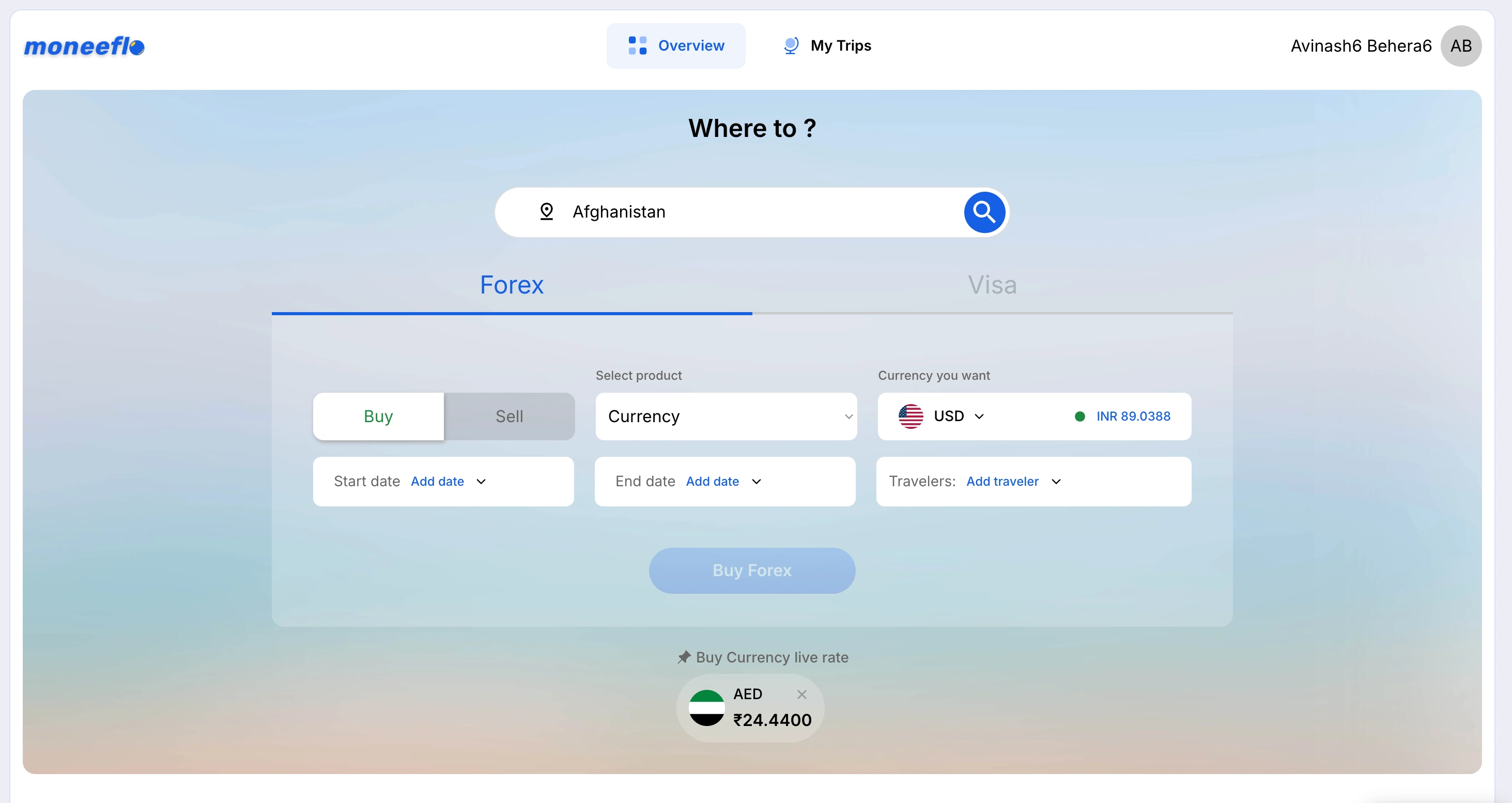Expand the USD currency selector chevron

[979, 416]
